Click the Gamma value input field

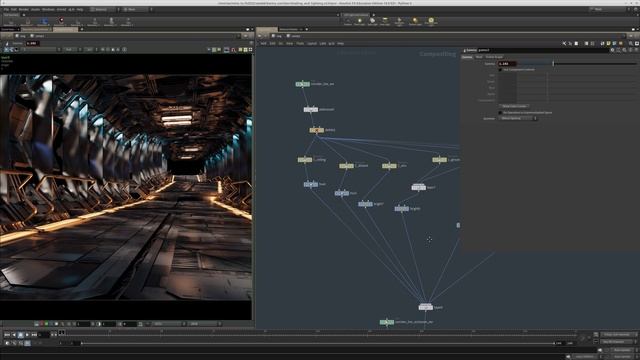click(x=507, y=64)
